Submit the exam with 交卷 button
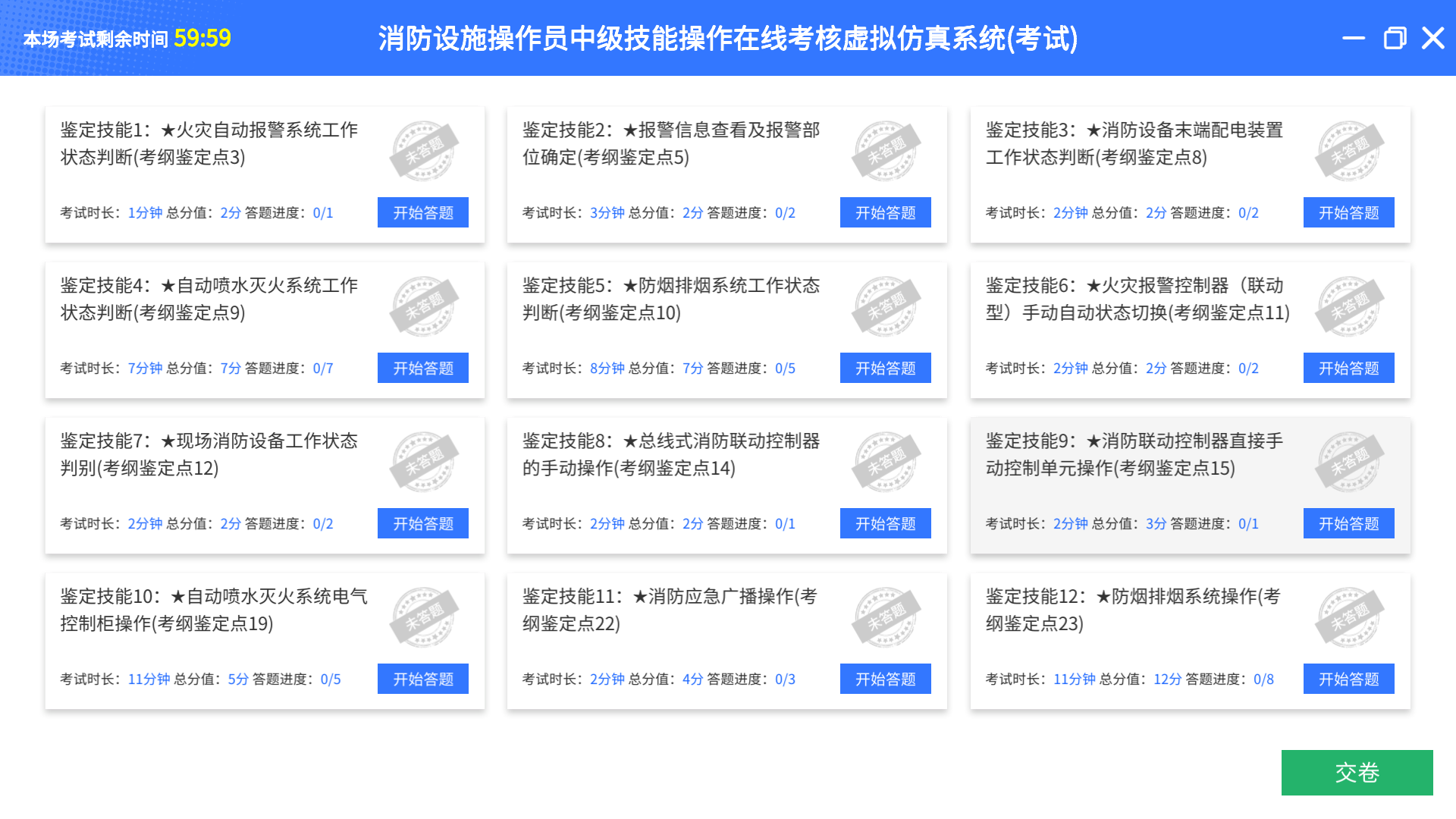Viewport: 1456px width, 819px height. pyautogui.click(x=1357, y=773)
